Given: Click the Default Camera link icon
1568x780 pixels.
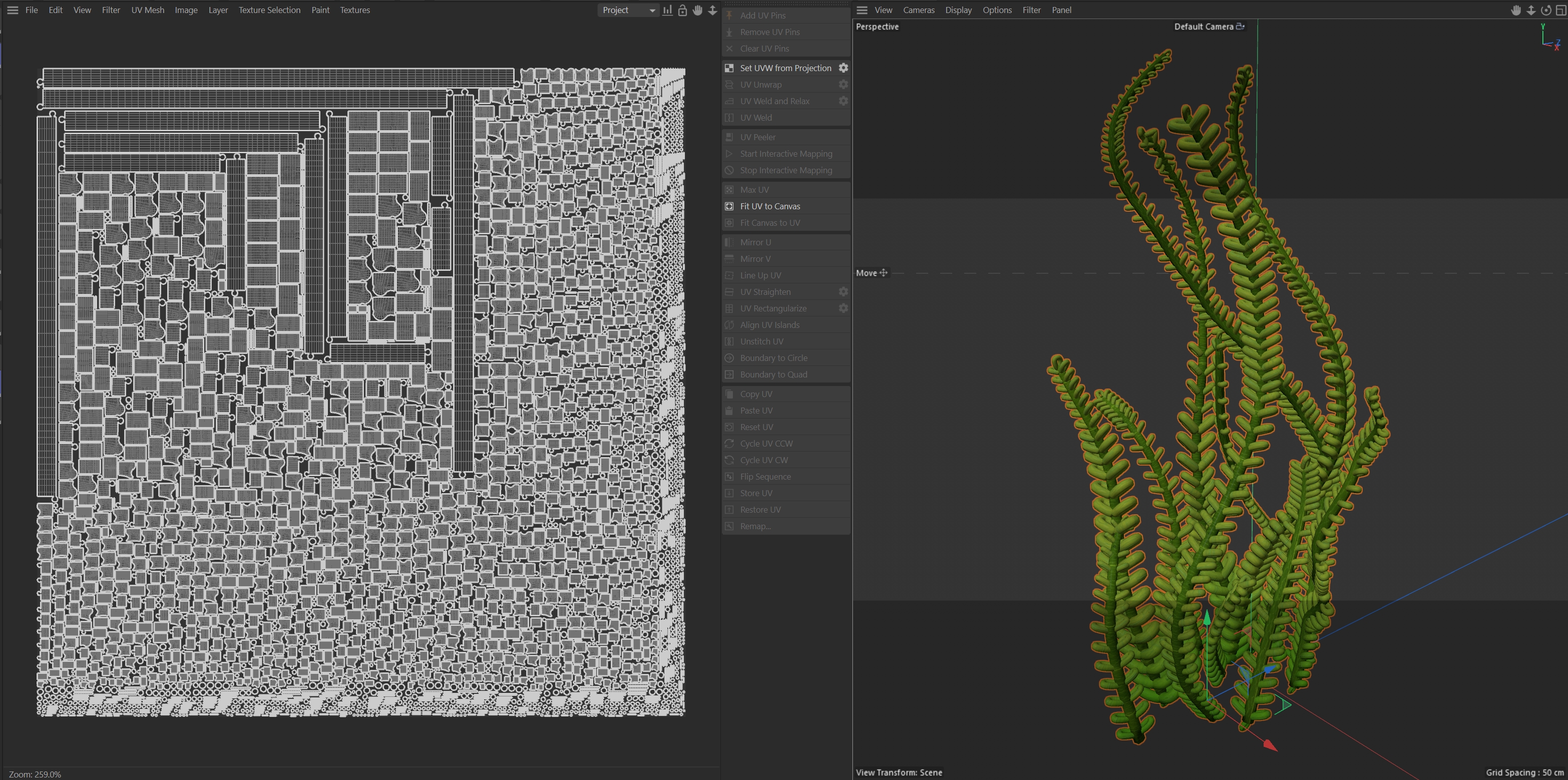Looking at the screenshot, I should tap(1240, 26).
